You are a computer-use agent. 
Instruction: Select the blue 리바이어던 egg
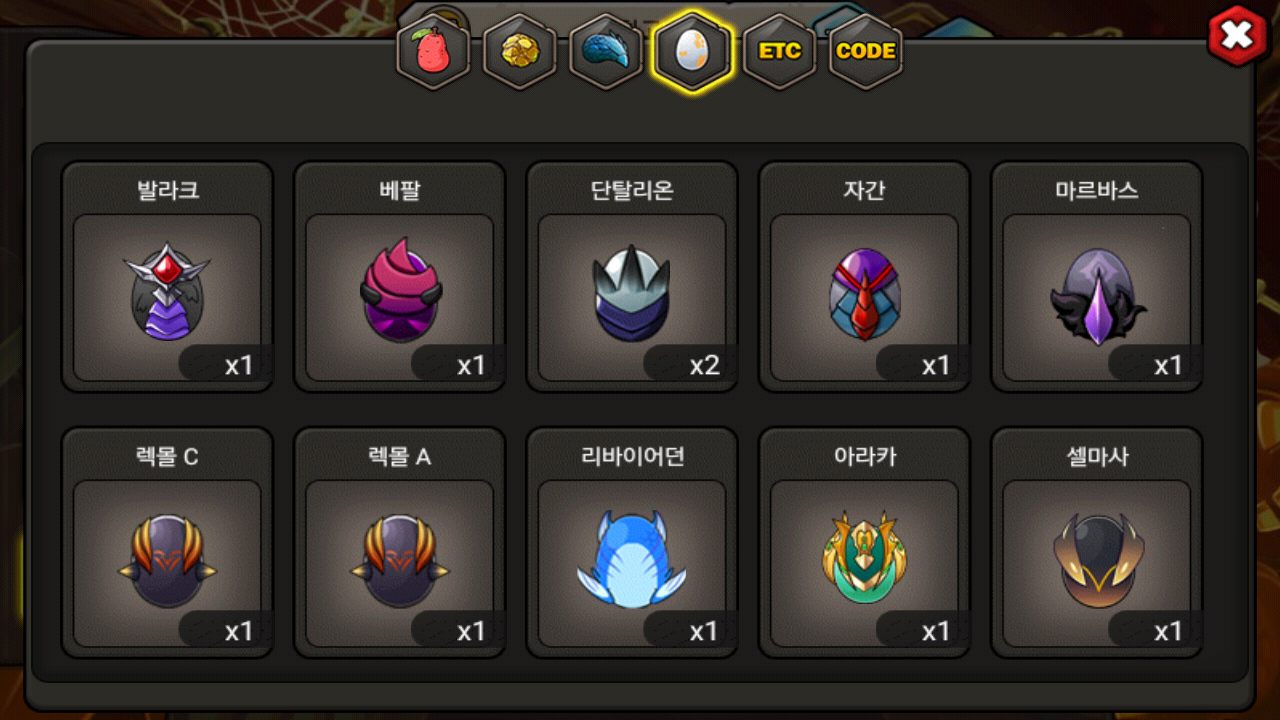(631, 560)
